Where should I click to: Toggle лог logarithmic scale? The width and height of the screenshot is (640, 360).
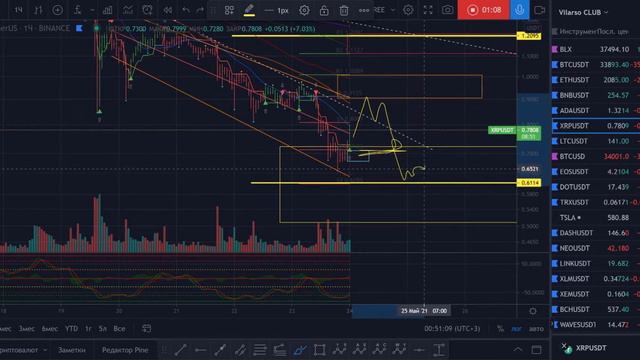516,329
